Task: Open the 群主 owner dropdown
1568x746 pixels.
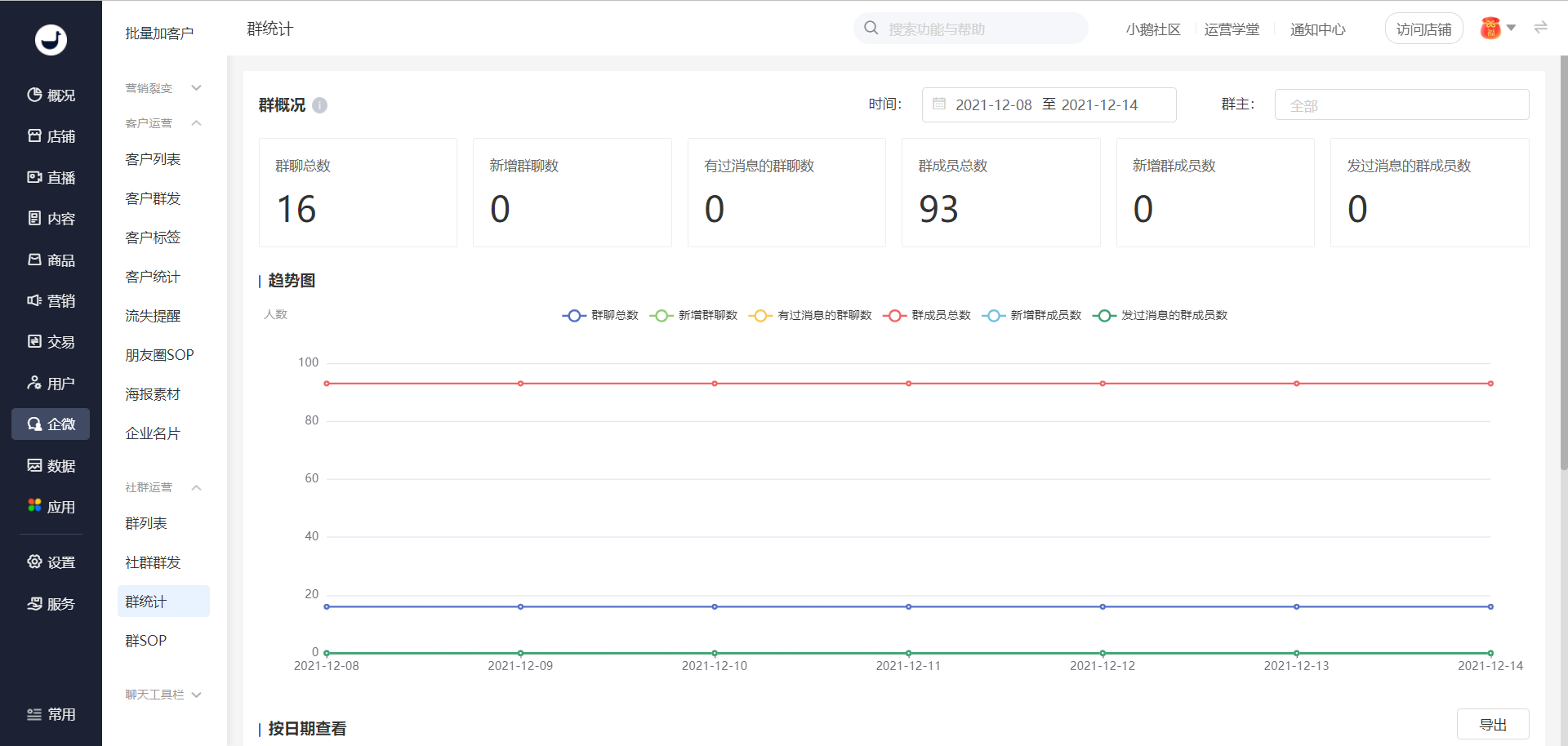Action: [x=1401, y=105]
